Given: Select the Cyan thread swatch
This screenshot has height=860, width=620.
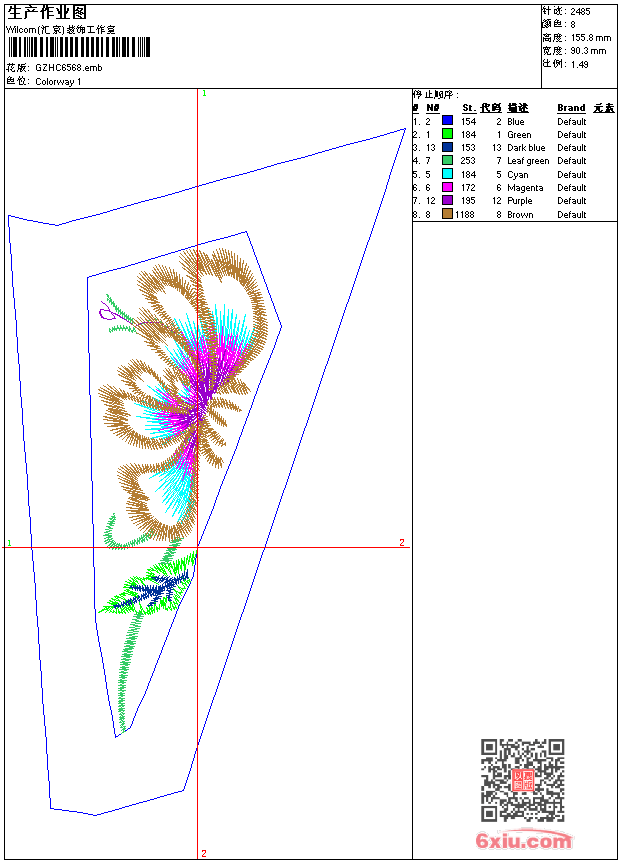Looking at the screenshot, I should (447, 174).
